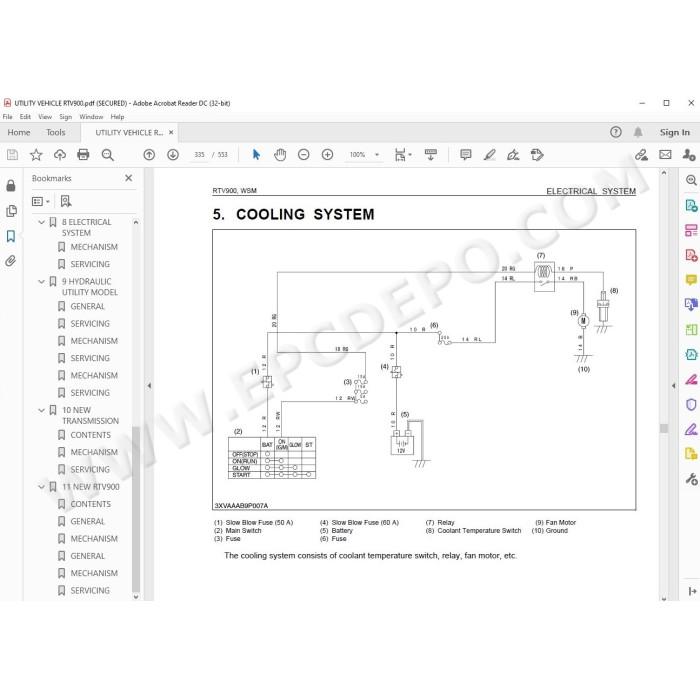The image size is (700, 700).
Task: Open bookmark options dropdown menu
Action: click(x=41, y=202)
